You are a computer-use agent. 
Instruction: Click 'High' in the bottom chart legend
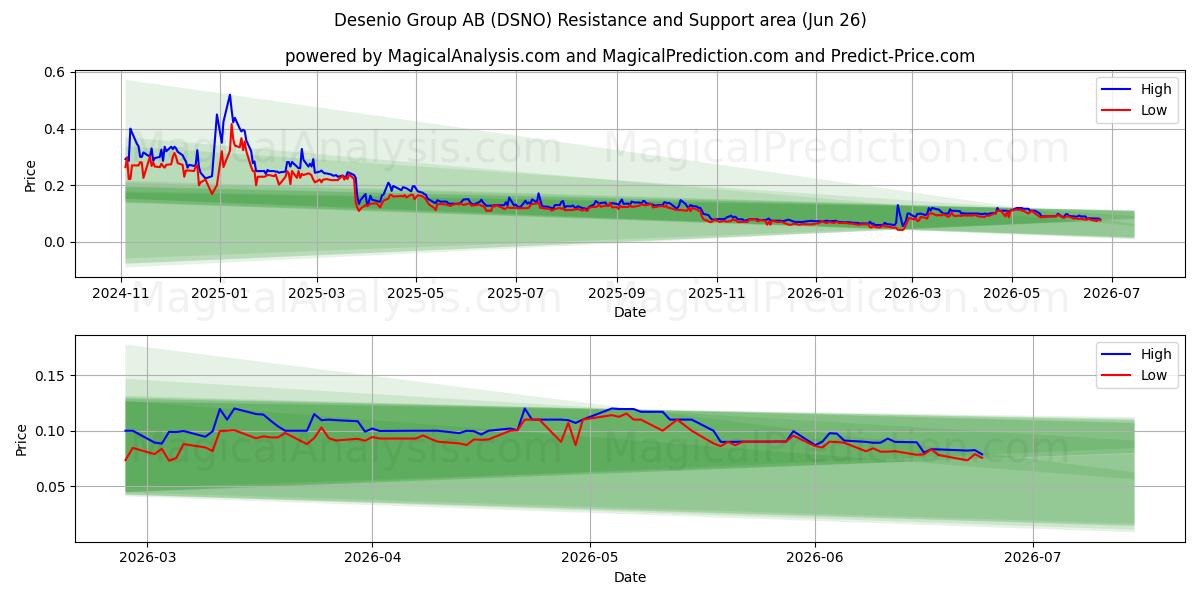click(x=1156, y=354)
